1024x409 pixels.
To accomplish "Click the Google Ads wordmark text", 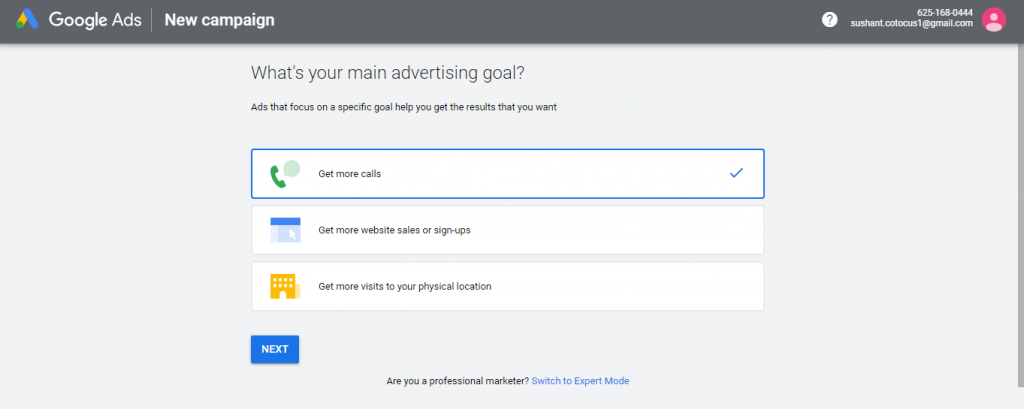I will click(95, 20).
